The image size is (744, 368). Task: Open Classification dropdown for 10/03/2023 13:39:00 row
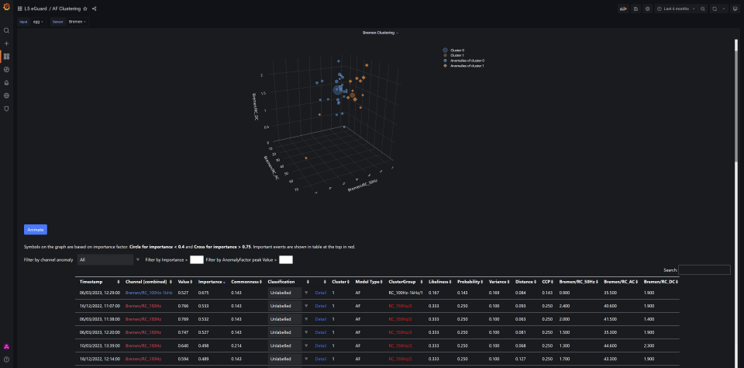click(x=285, y=346)
